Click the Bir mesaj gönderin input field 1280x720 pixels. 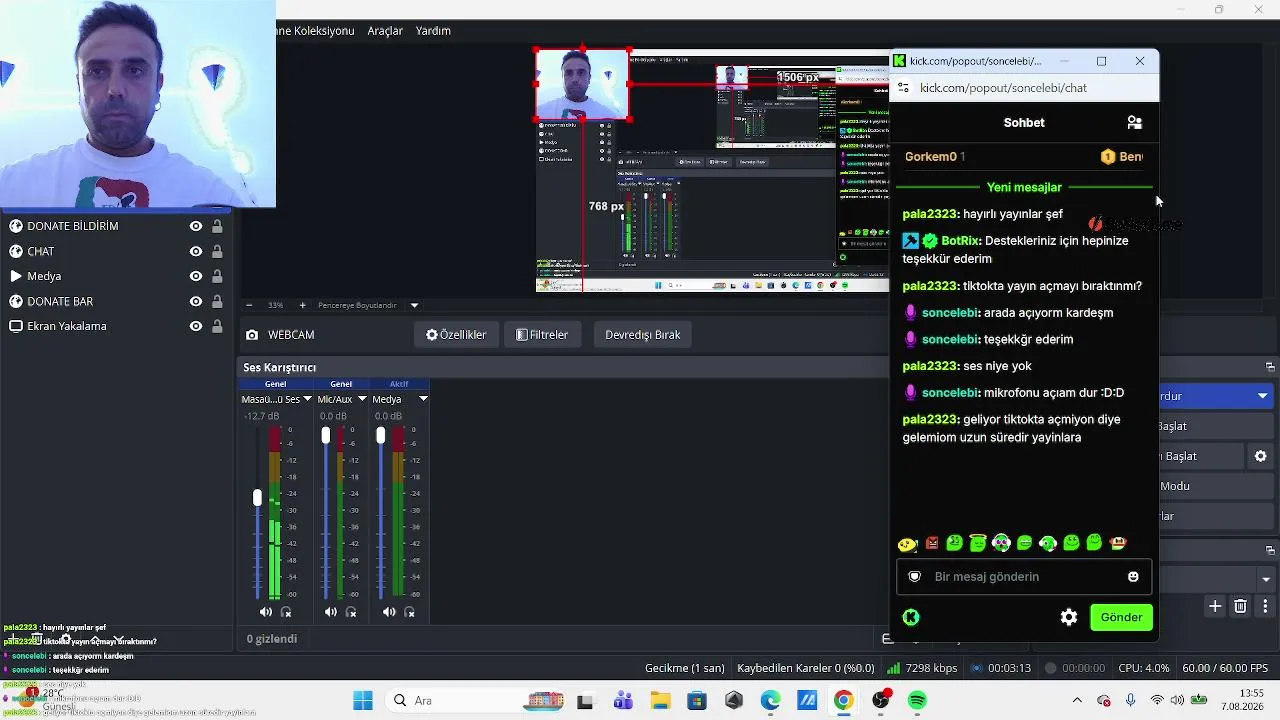click(x=1024, y=577)
